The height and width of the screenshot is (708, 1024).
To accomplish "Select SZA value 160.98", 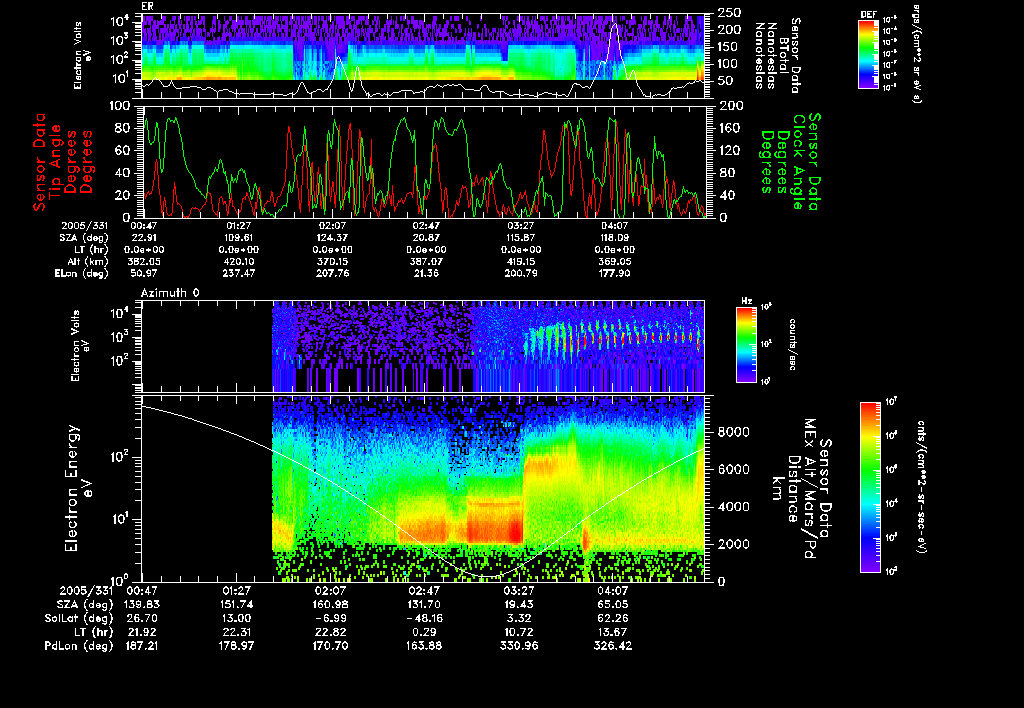I will (331, 605).
